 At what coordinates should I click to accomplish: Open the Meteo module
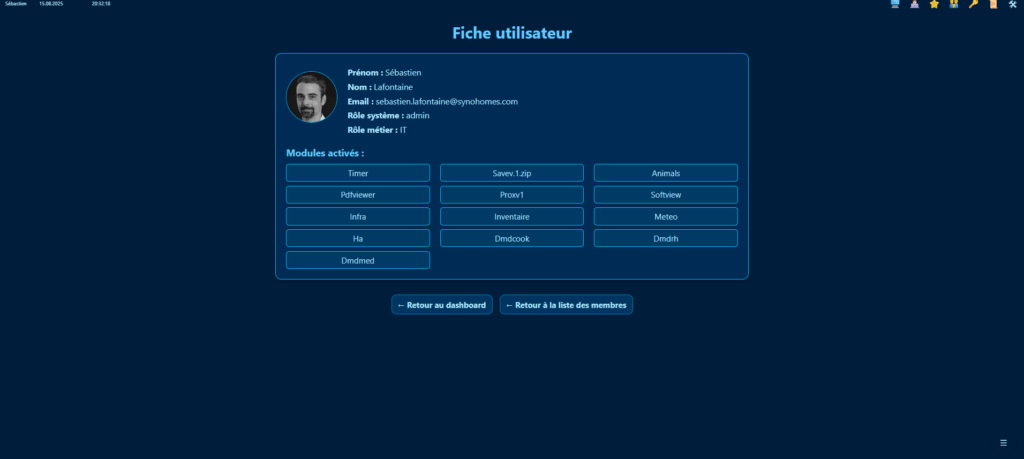tap(666, 216)
